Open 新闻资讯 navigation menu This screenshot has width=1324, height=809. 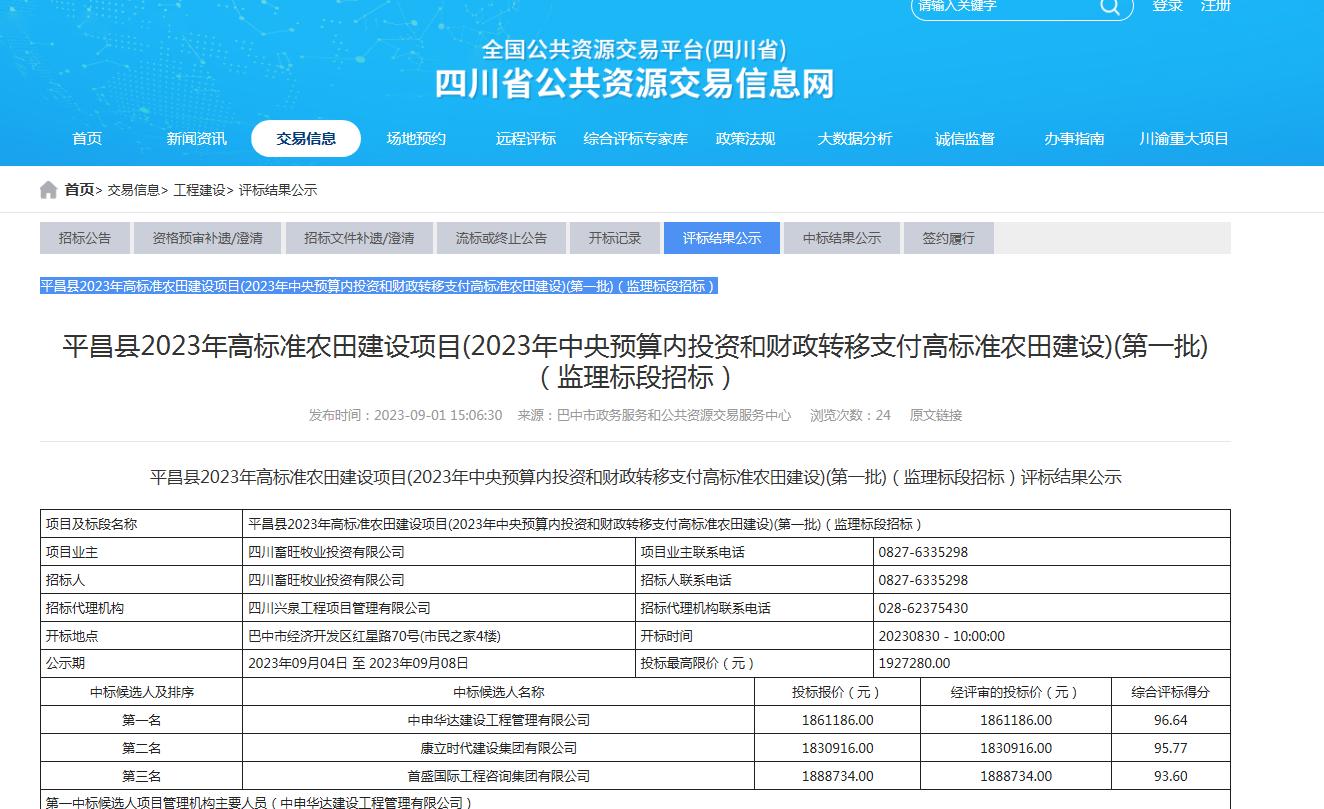[x=196, y=139]
